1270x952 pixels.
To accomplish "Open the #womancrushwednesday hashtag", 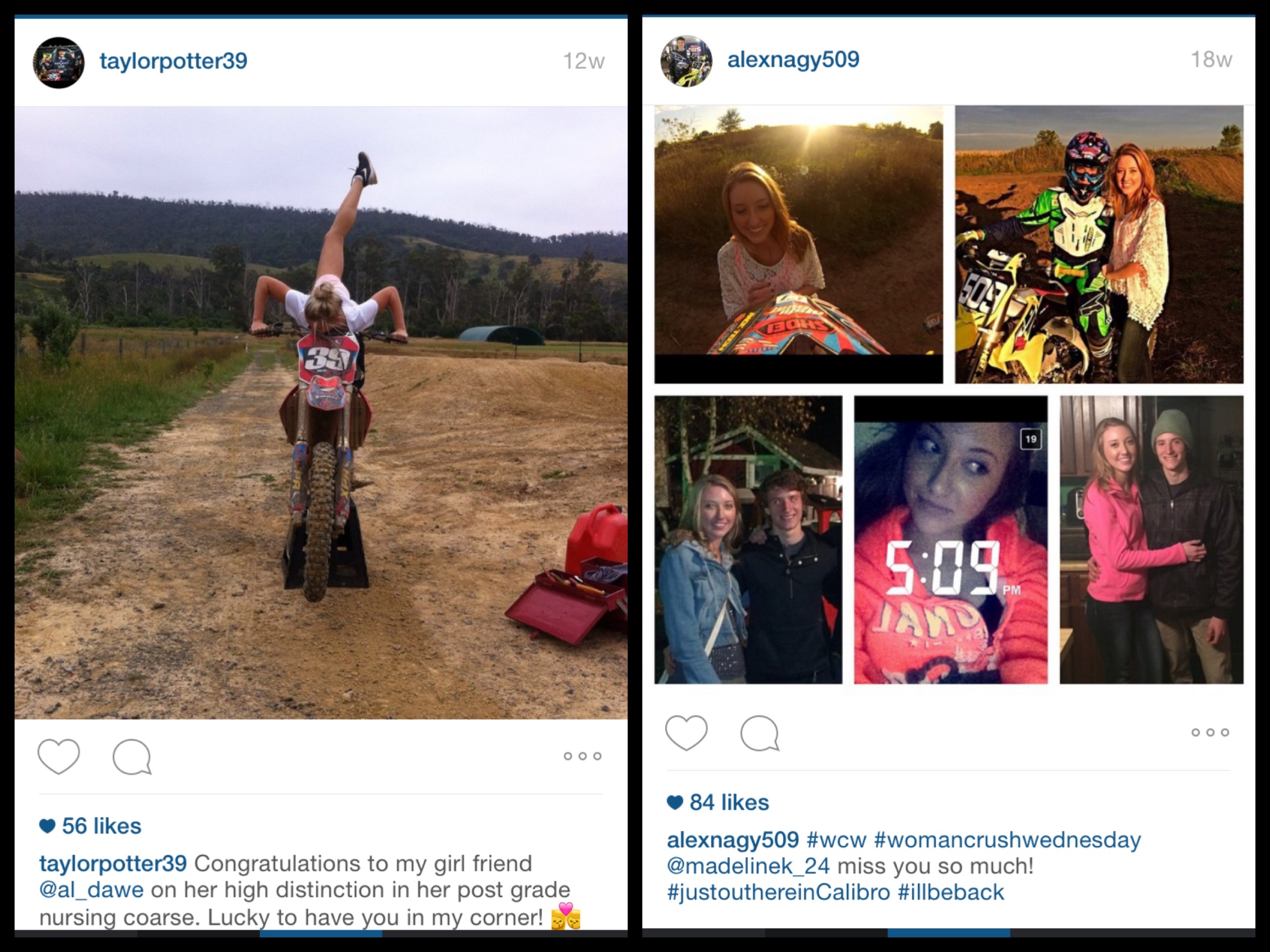I will click(1007, 840).
